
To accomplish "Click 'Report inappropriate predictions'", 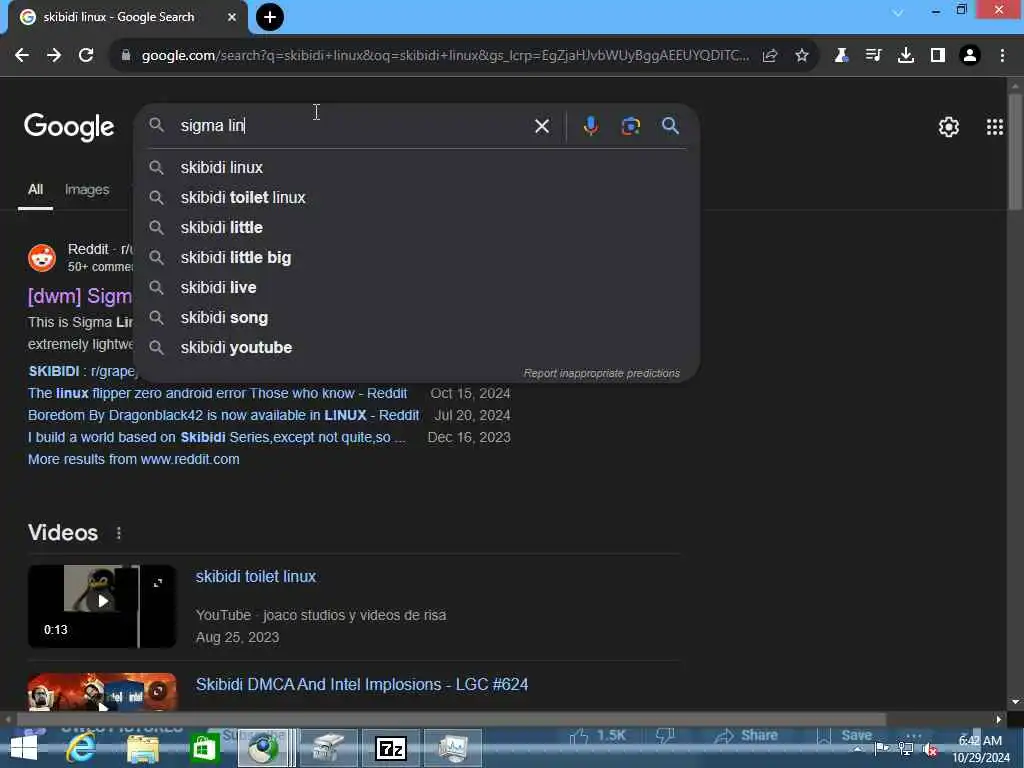I will 601,374.
